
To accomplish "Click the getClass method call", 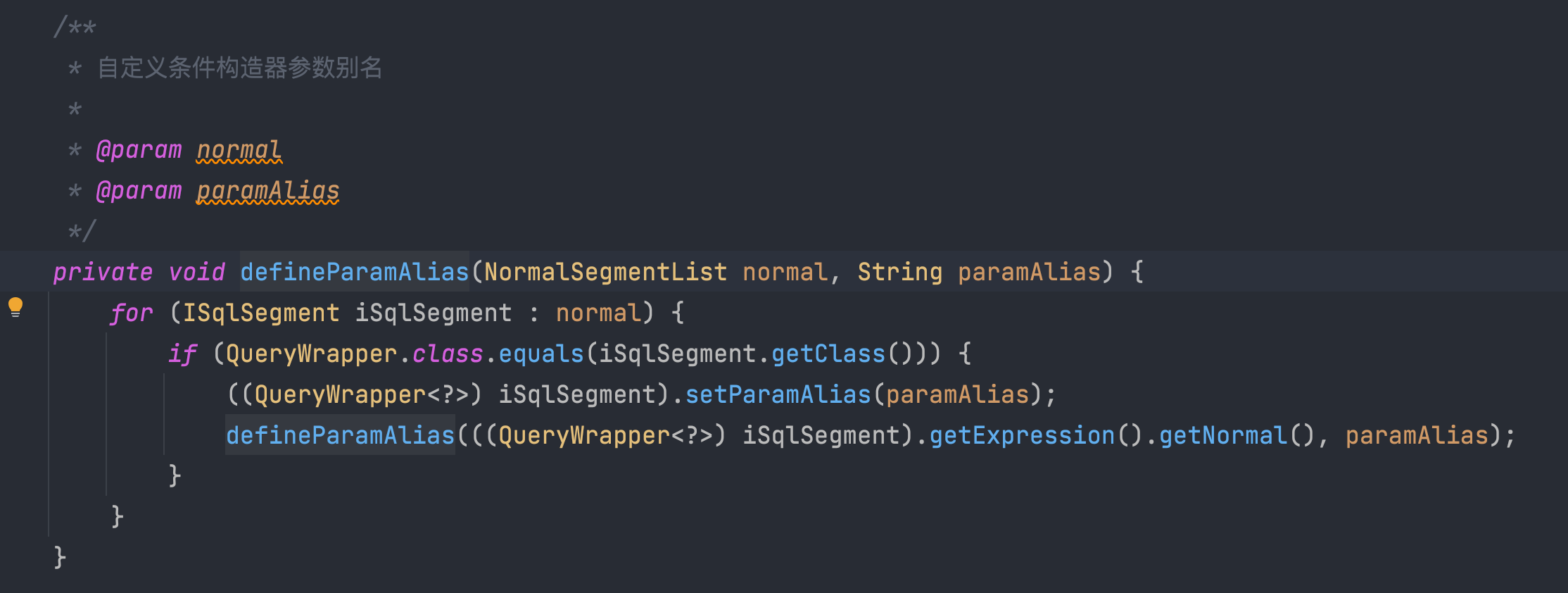I will coord(828,354).
